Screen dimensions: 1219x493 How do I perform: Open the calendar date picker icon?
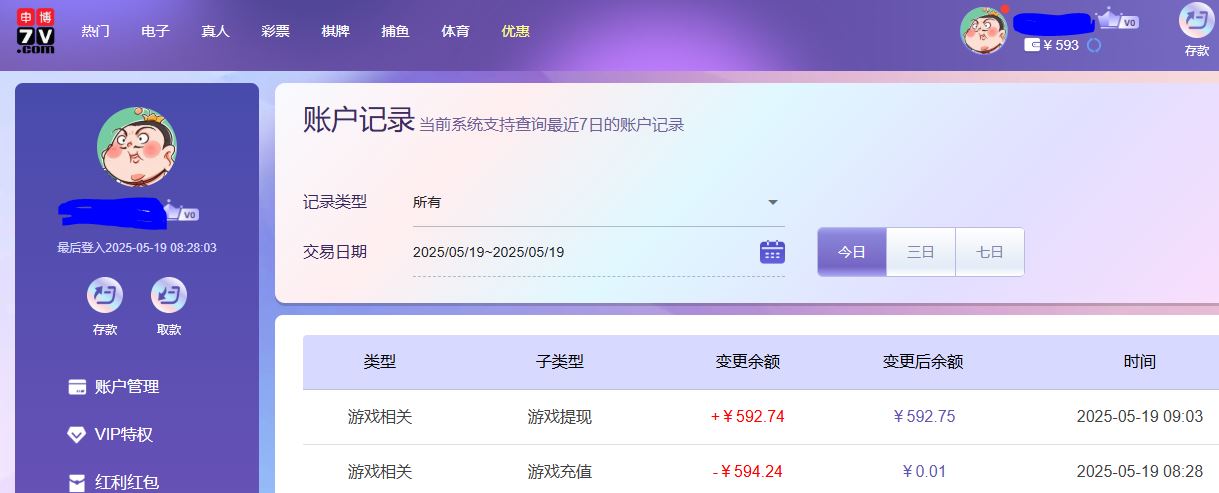coord(772,252)
